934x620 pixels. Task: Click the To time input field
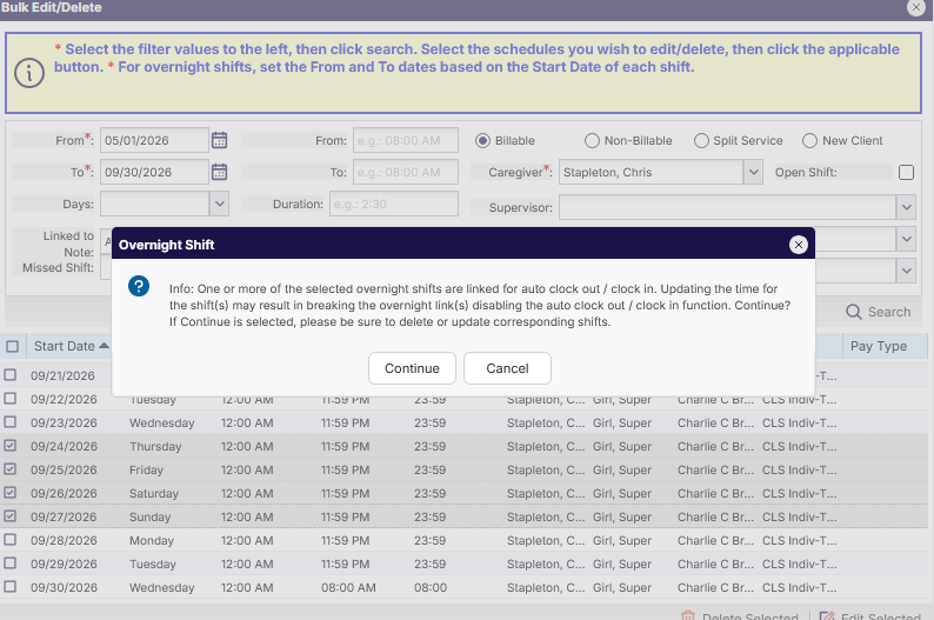pos(406,172)
